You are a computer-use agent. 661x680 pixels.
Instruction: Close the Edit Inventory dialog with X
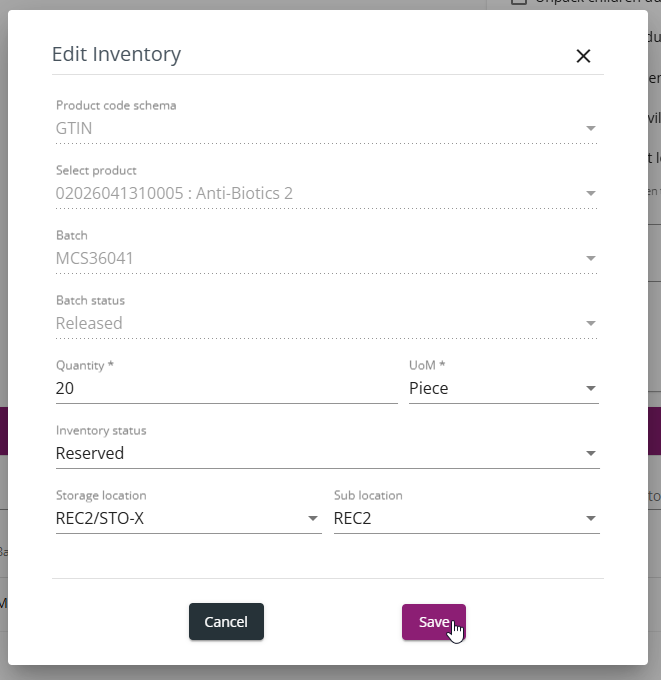[x=583, y=56]
